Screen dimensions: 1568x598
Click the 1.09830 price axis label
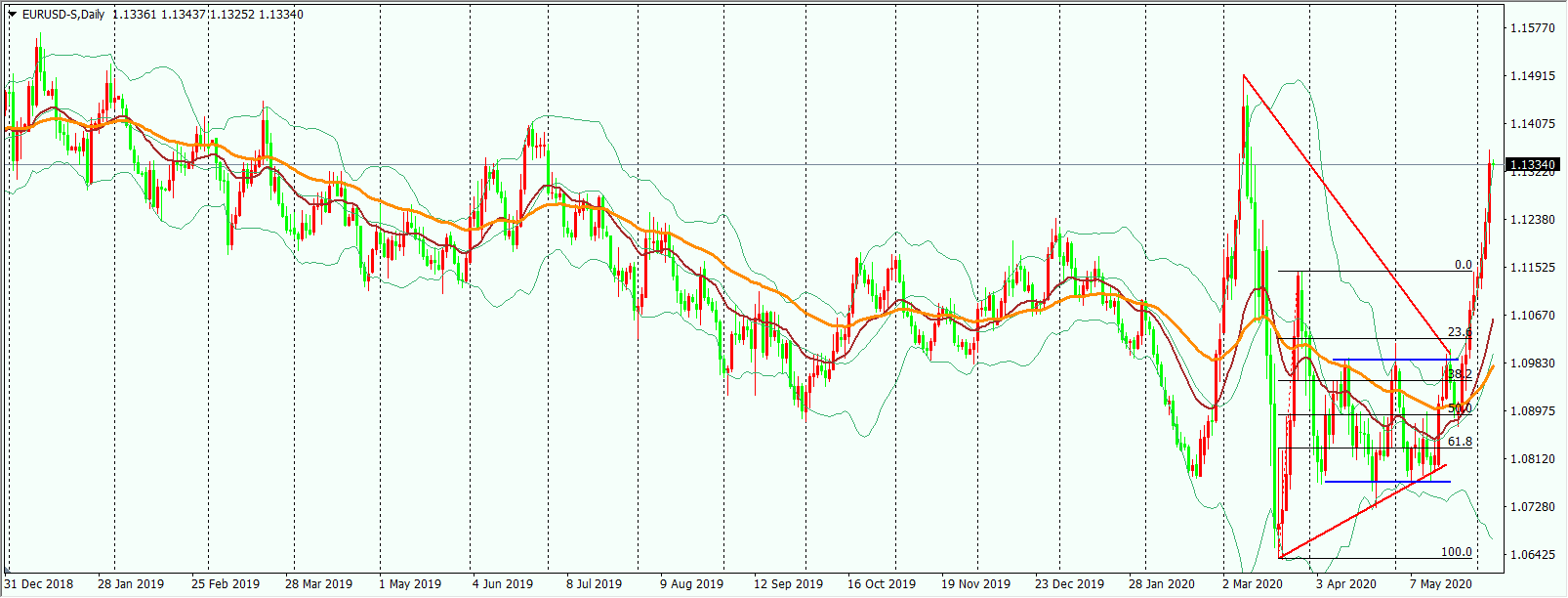coord(1532,363)
